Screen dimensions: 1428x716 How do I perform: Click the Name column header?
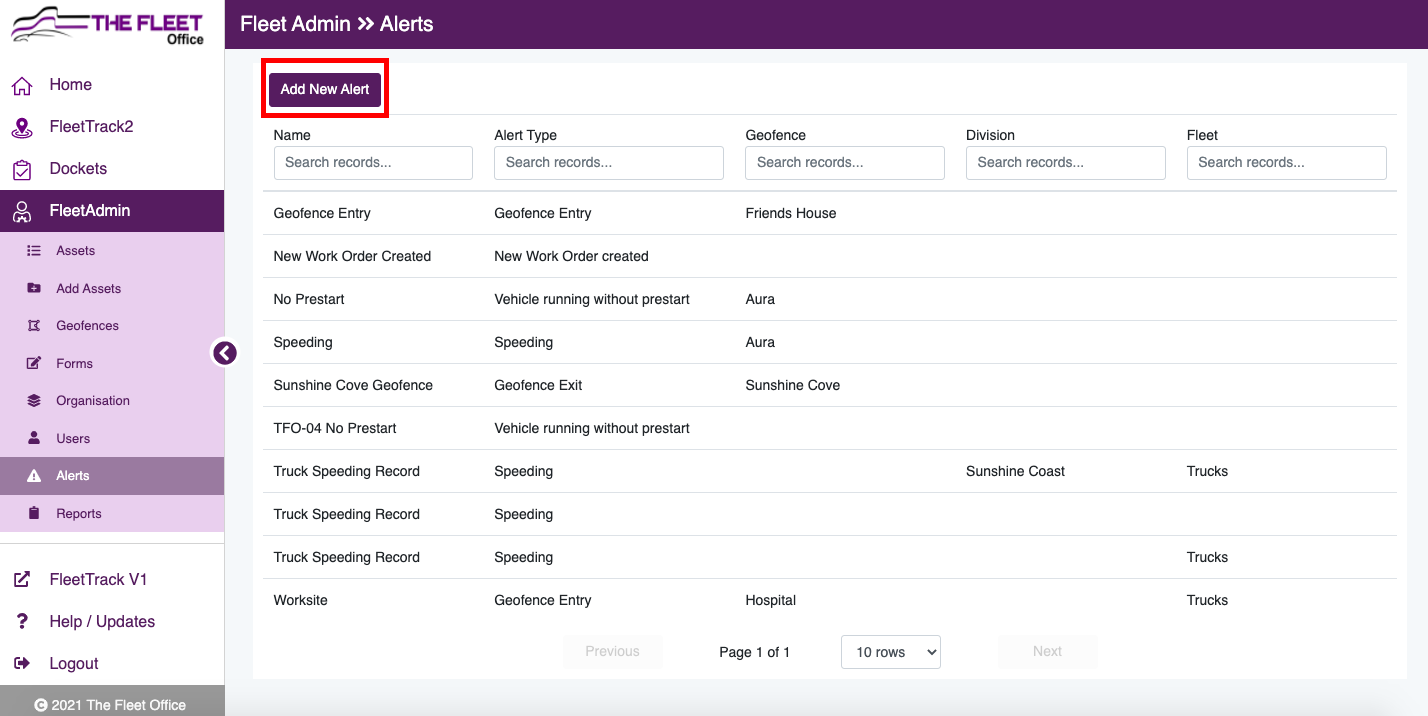[x=292, y=135]
